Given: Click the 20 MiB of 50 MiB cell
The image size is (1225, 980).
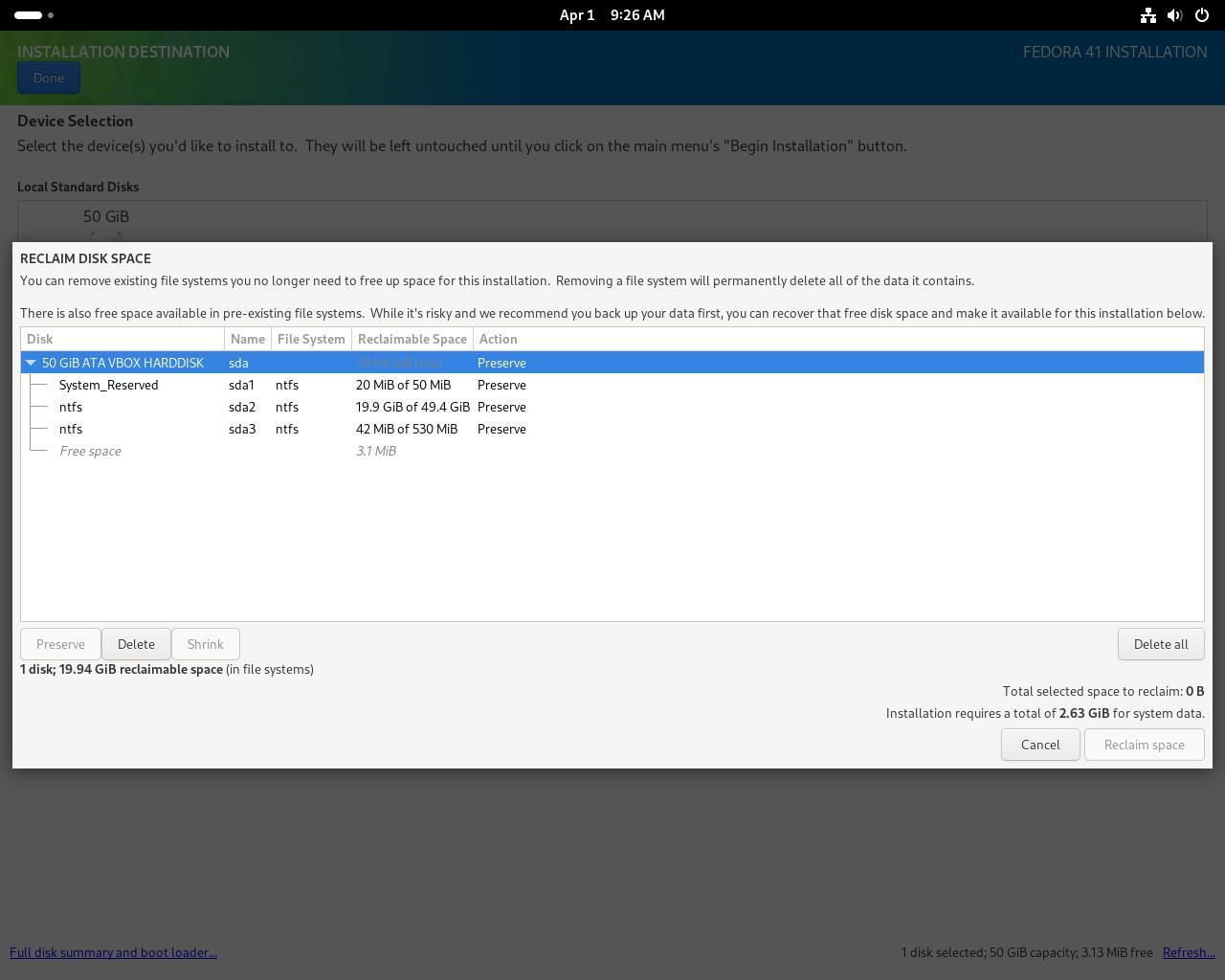Looking at the screenshot, I should tap(403, 385).
